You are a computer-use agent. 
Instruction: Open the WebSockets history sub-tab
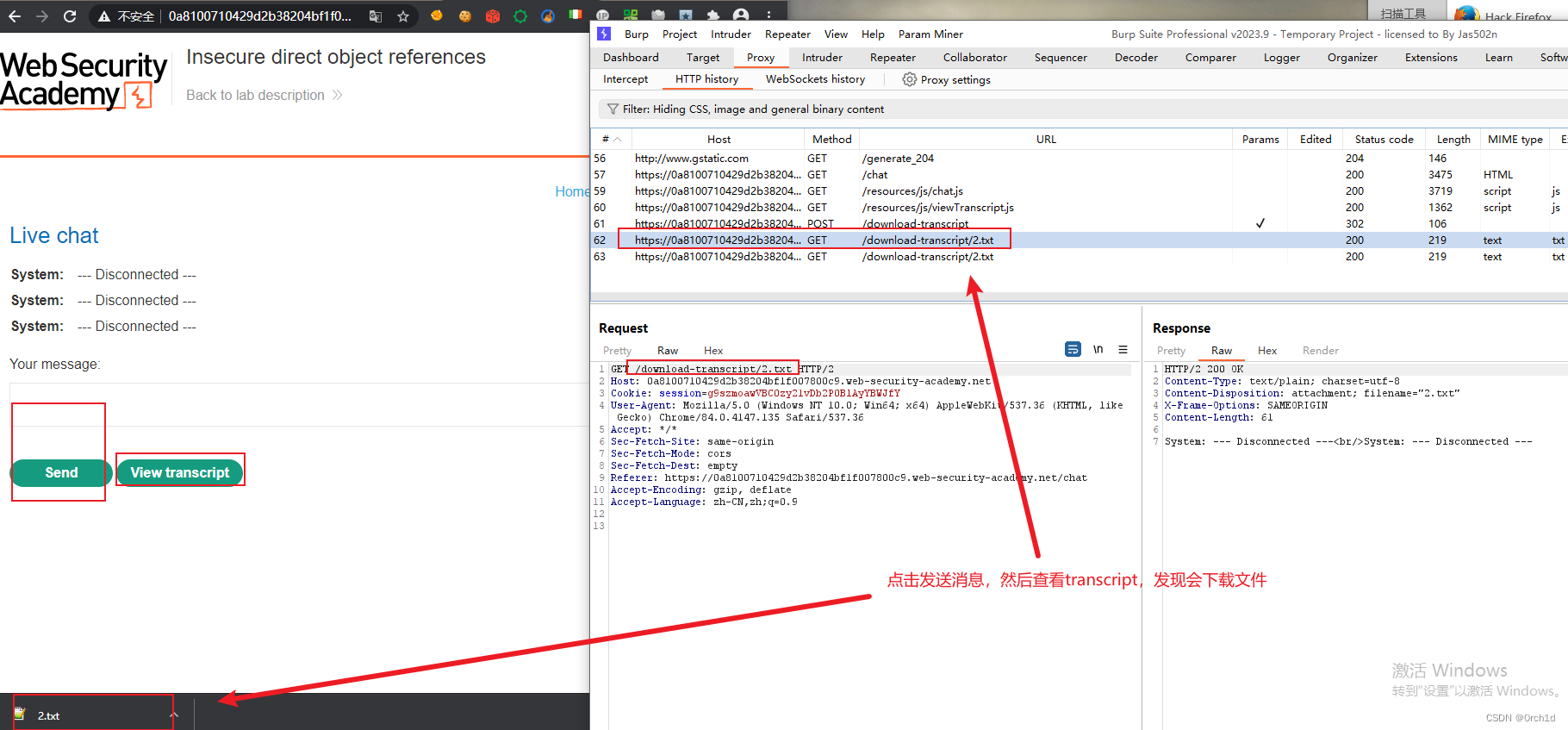(815, 79)
